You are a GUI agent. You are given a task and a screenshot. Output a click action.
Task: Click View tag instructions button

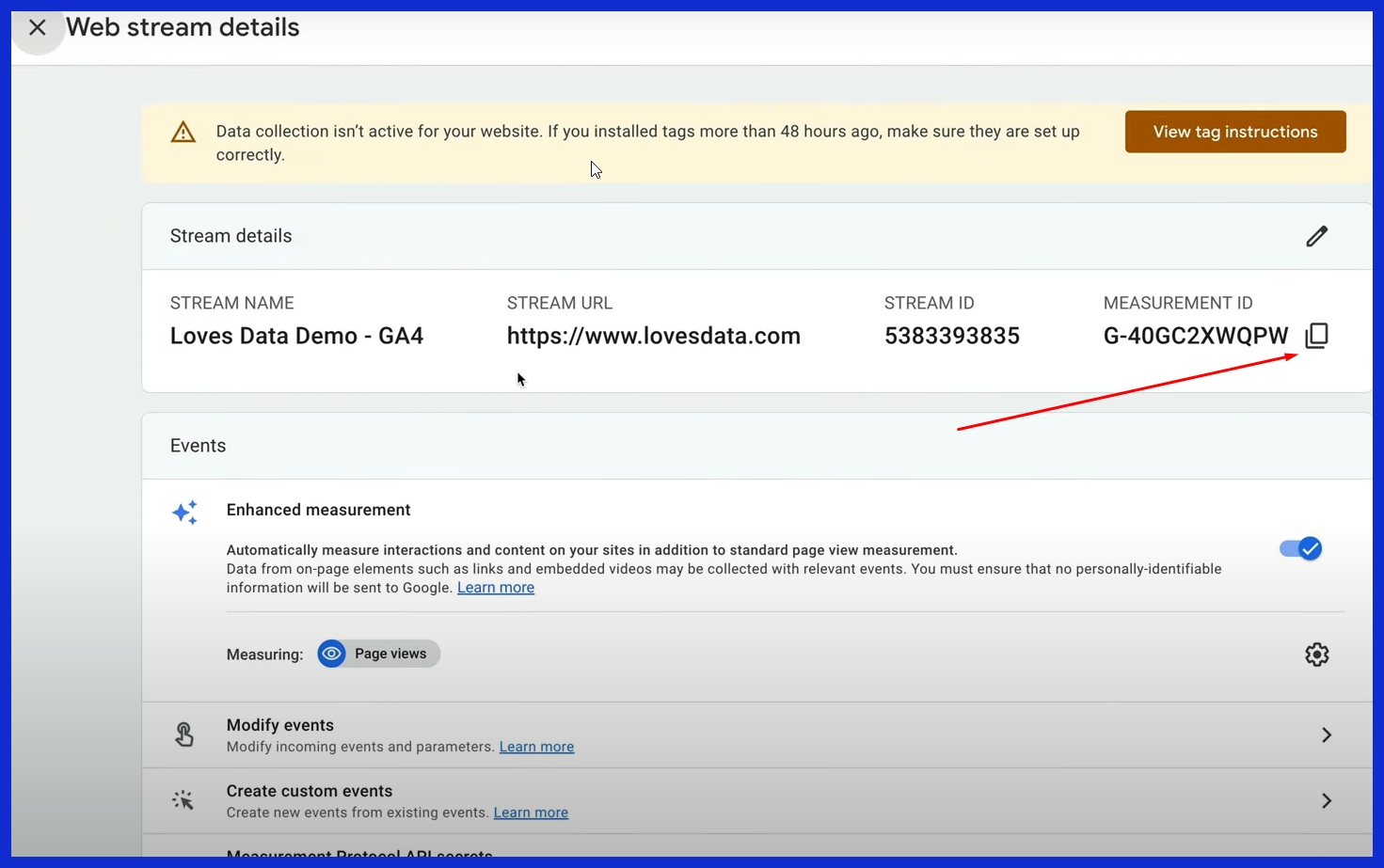(1235, 132)
